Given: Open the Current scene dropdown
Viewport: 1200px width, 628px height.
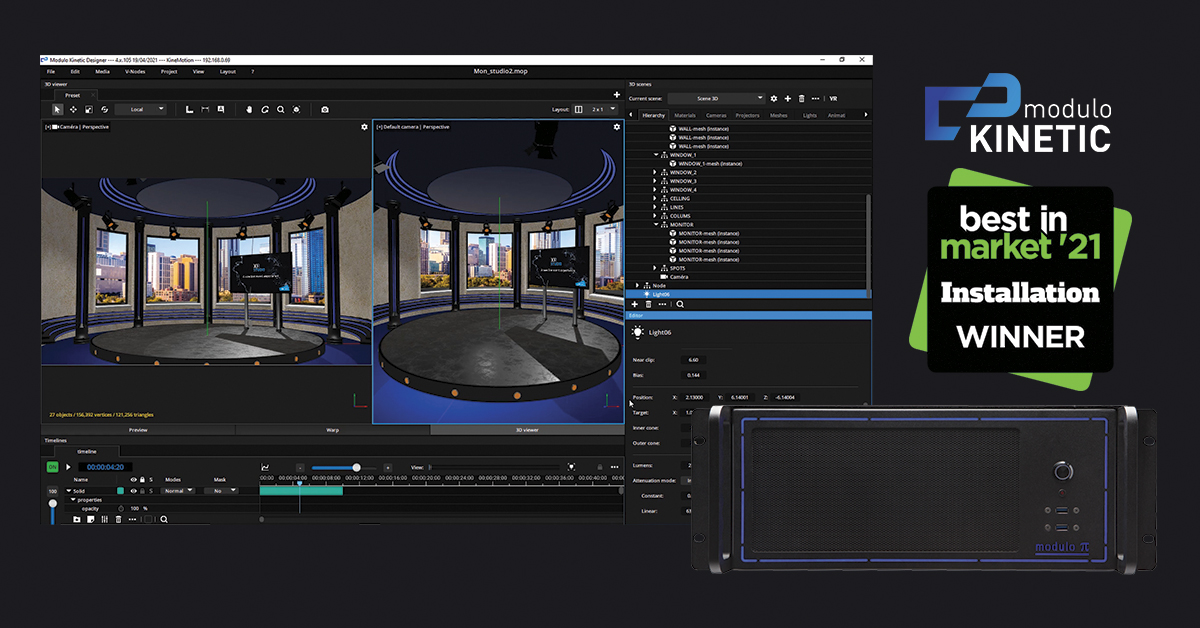Looking at the screenshot, I should pos(716,99).
